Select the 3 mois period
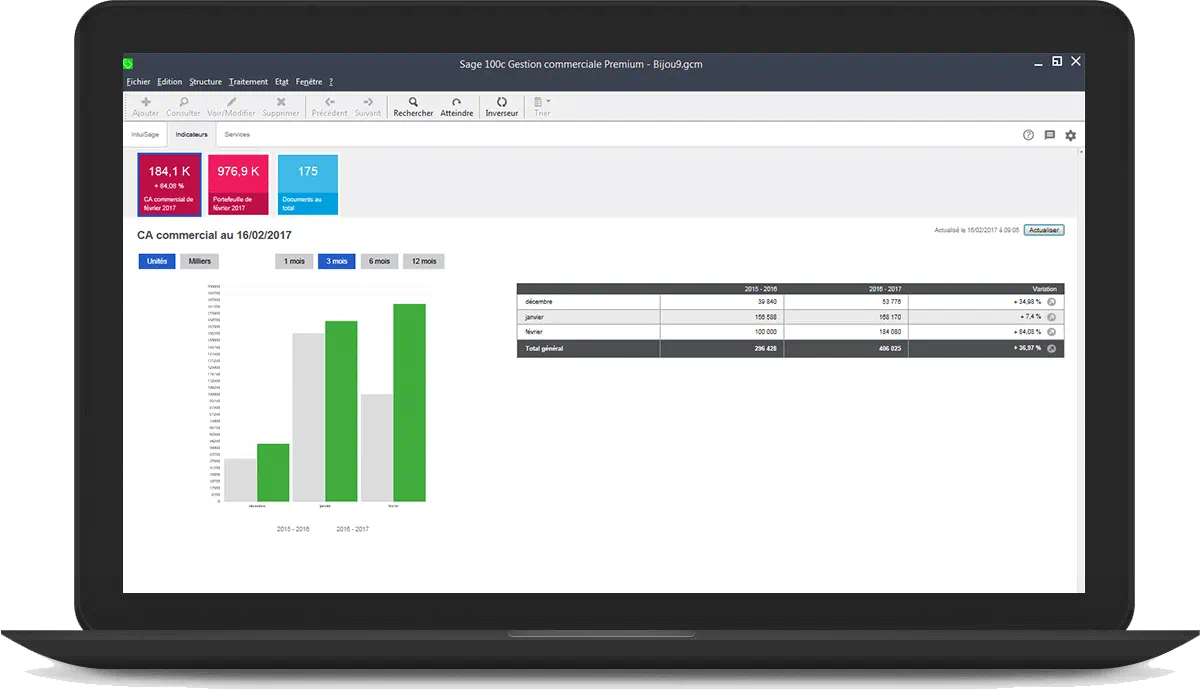The width and height of the screenshot is (1200, 690). pyautogui.click(x=336, y=261)
